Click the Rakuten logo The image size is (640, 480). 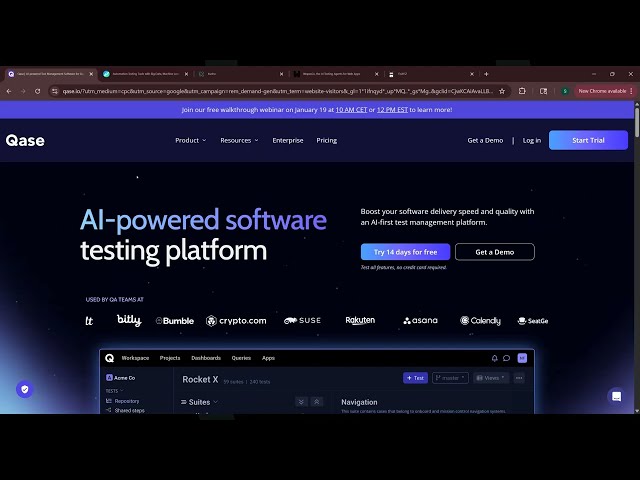(360, 320)
